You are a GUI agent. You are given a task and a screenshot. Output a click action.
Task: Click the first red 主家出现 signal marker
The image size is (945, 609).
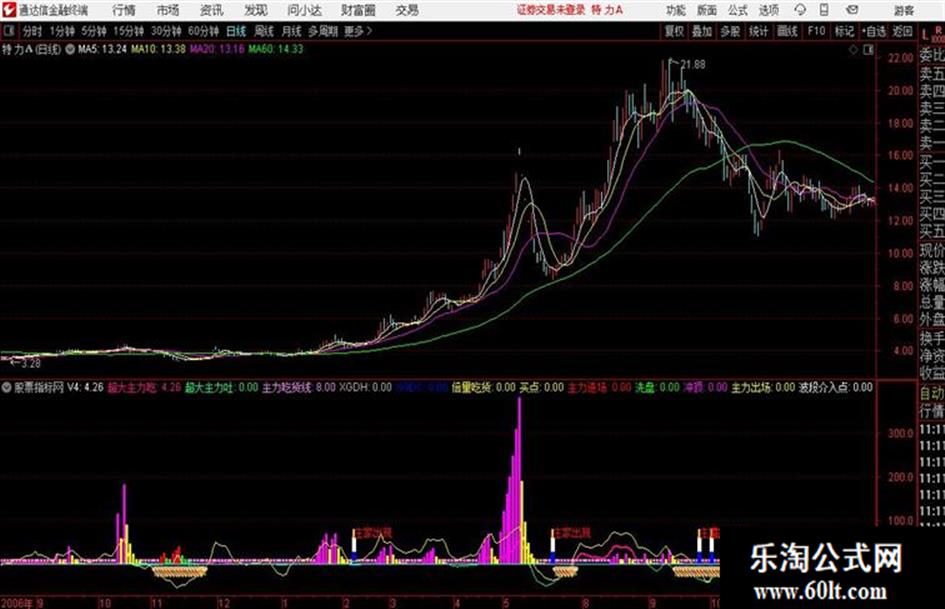coord(372,533)
